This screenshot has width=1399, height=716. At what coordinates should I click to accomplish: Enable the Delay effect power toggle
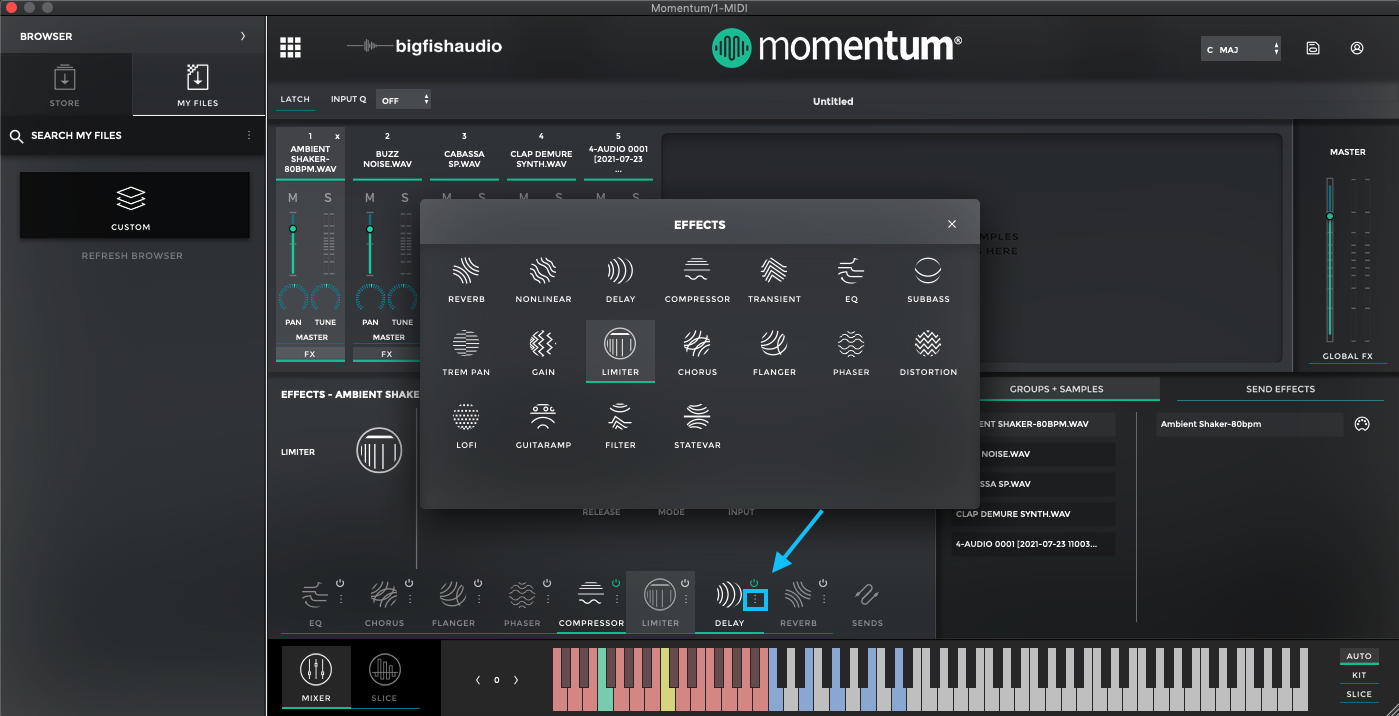pos(752,585)
